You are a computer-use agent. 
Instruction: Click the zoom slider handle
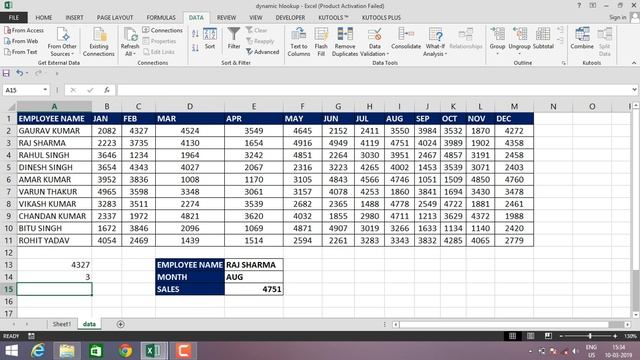coord(590,336)
